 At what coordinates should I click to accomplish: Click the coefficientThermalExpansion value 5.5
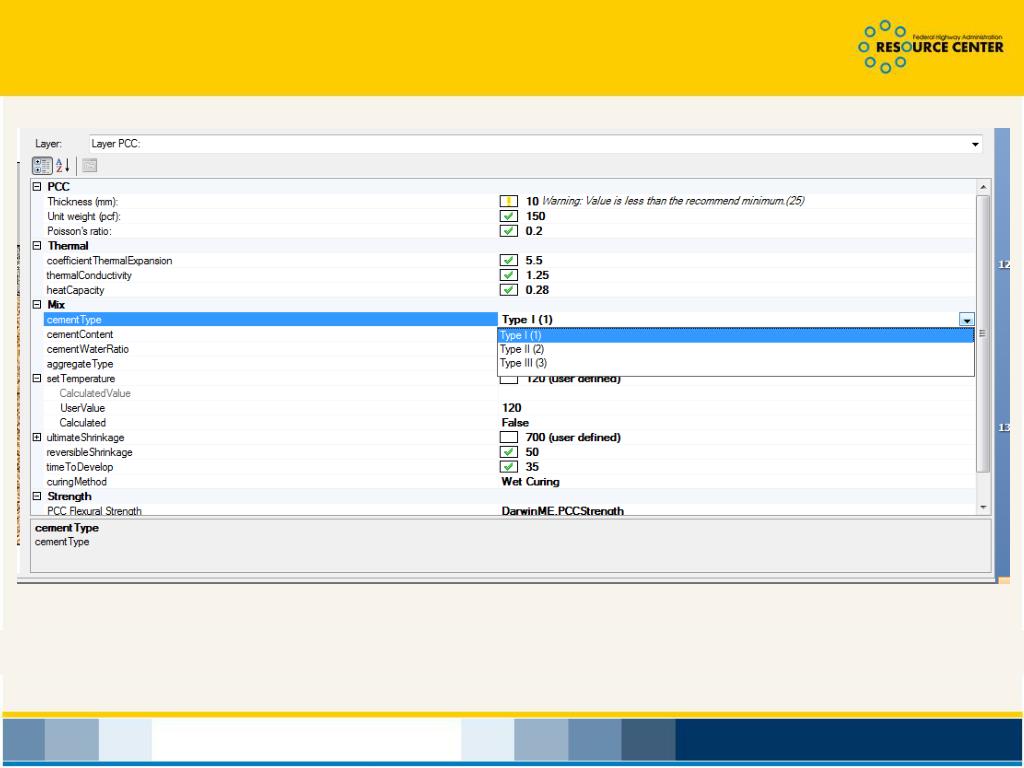click(x=534, y=261)
